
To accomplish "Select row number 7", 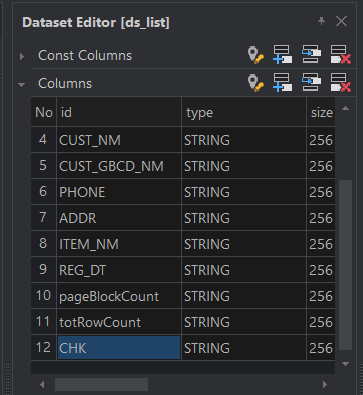I will [44, 218].
